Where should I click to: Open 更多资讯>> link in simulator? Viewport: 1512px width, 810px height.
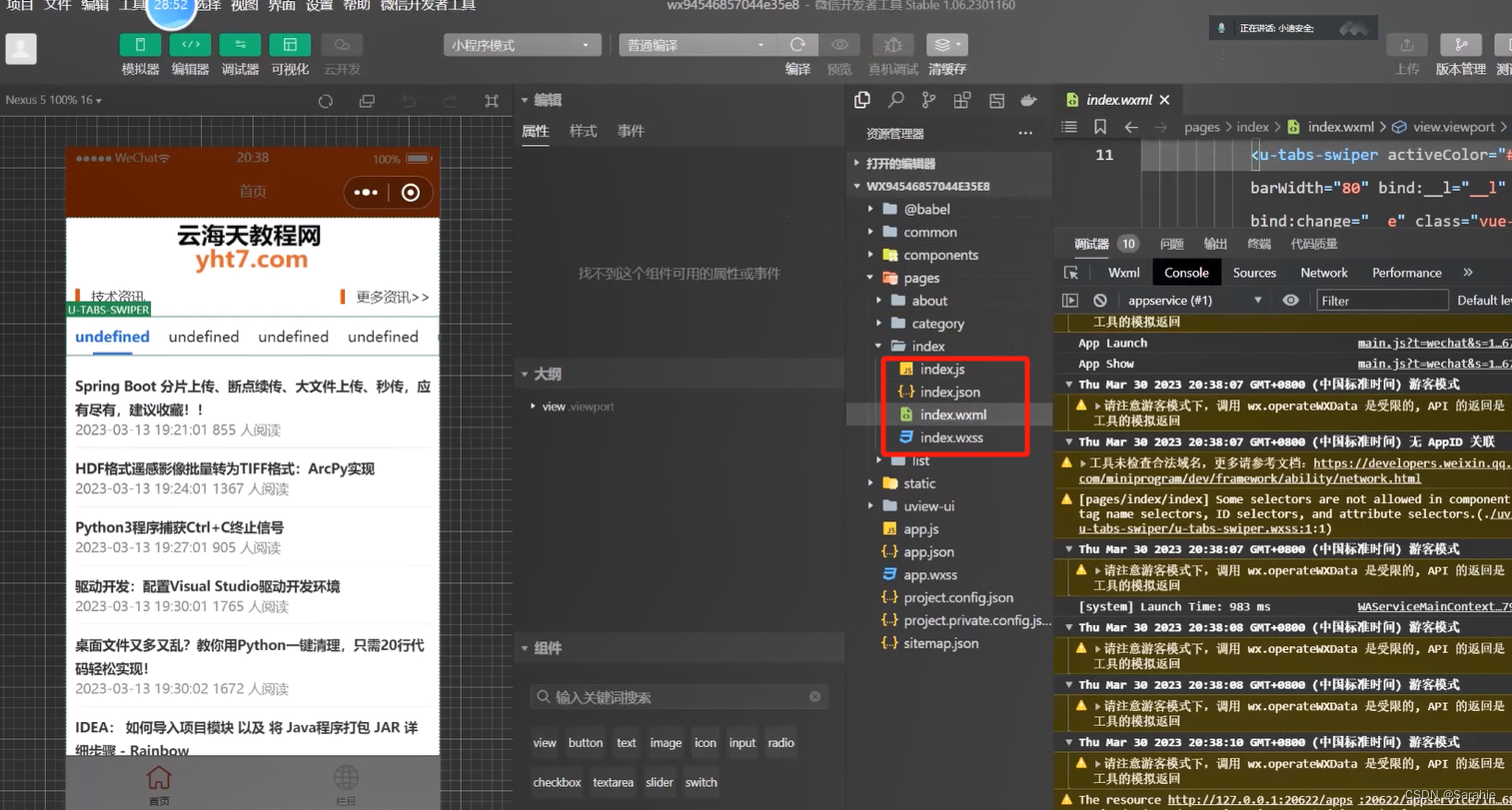392,297
